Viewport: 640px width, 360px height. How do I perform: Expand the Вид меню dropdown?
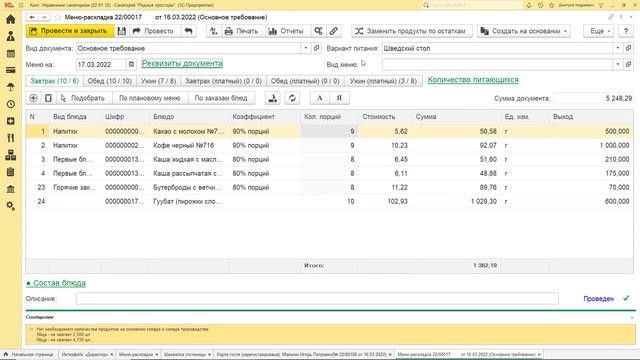(x=618, y=64)
